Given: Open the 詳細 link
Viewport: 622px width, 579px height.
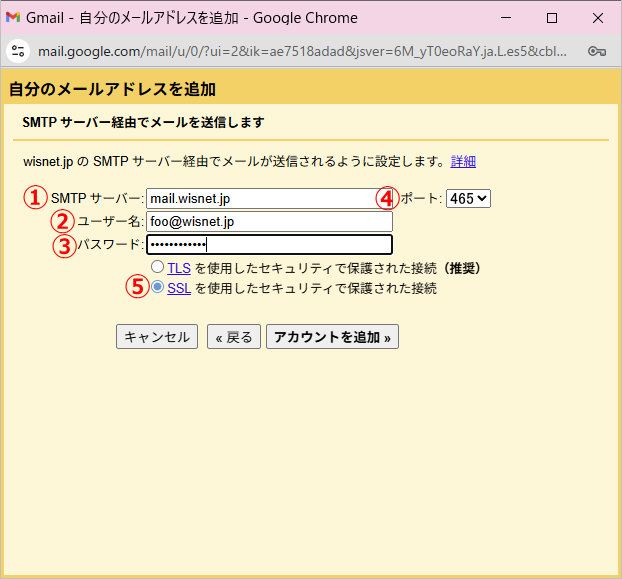Looking at the screenshot, I should [463, 161].
